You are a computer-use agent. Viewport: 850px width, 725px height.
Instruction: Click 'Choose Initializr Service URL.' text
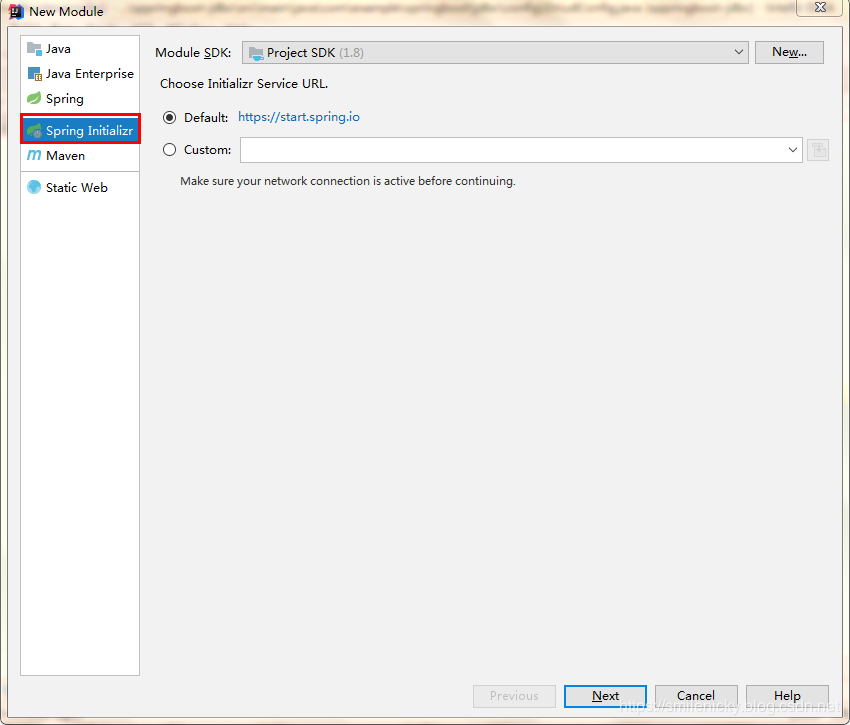point(244,84)
